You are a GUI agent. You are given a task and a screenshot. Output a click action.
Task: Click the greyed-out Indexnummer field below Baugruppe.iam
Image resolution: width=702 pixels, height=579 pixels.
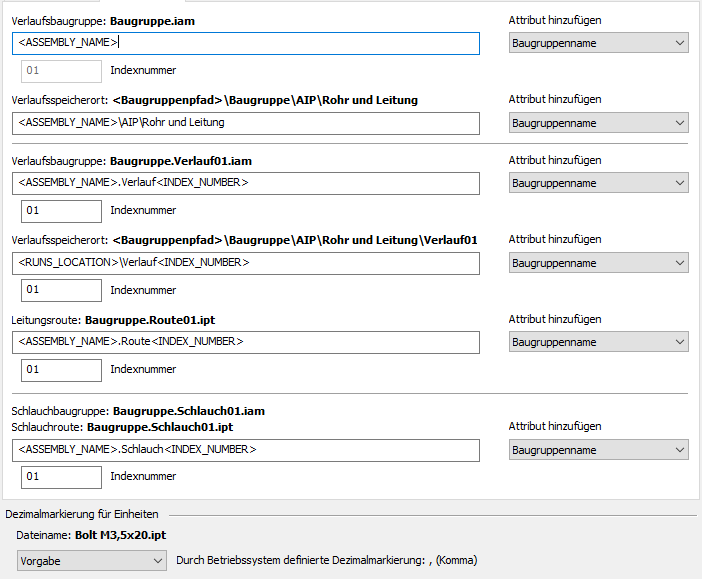[x=61, y=71]
